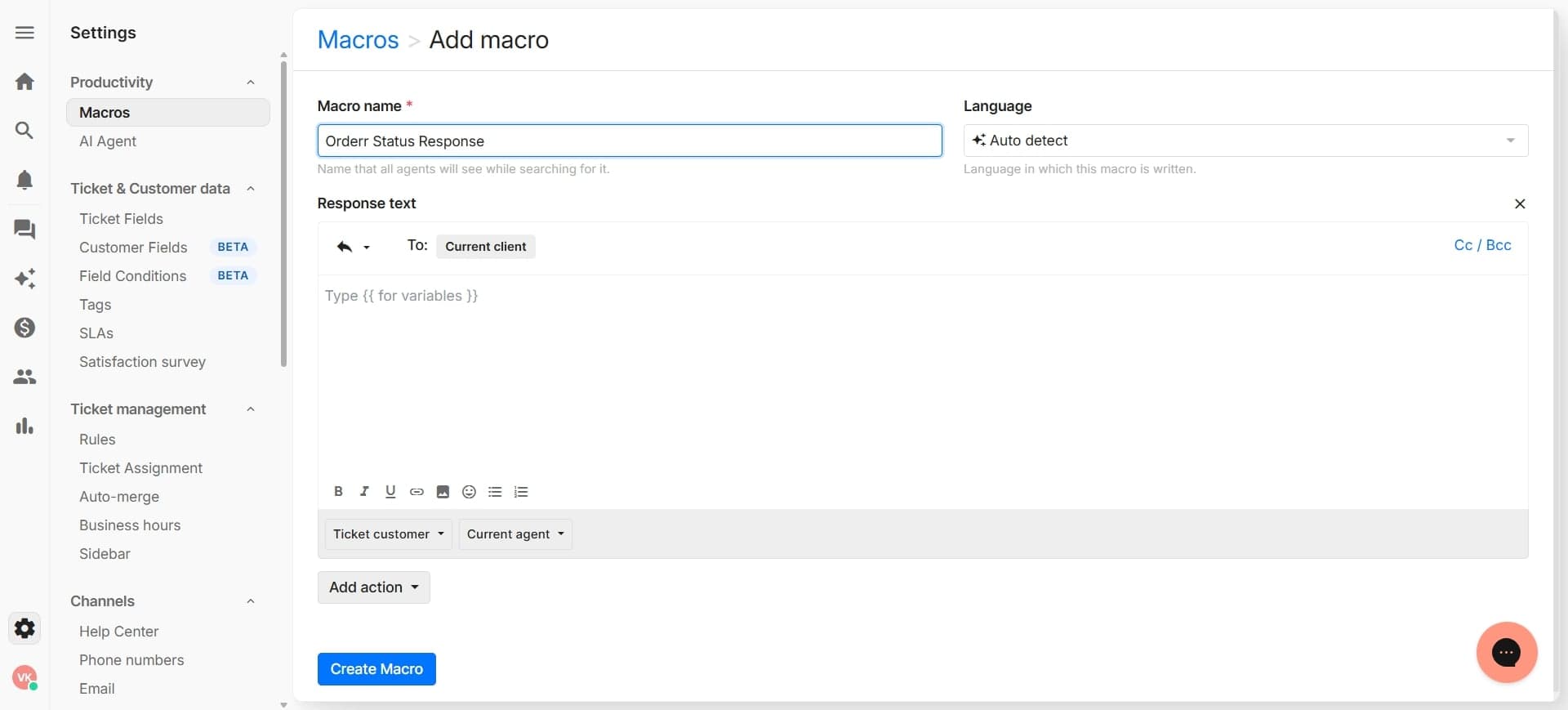This screenshot has height=710, width=1568.
Task: Insert a link in response
Action: coord(416,492)
